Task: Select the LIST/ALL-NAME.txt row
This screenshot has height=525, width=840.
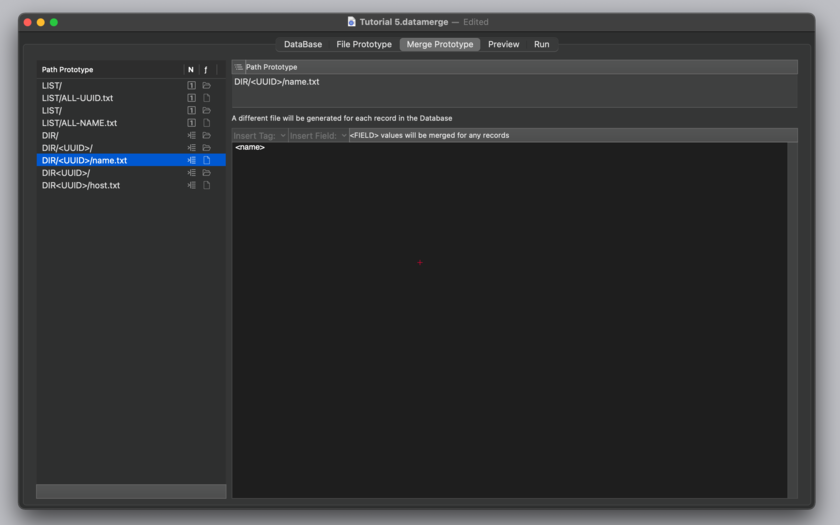Action: coord(131,123)
